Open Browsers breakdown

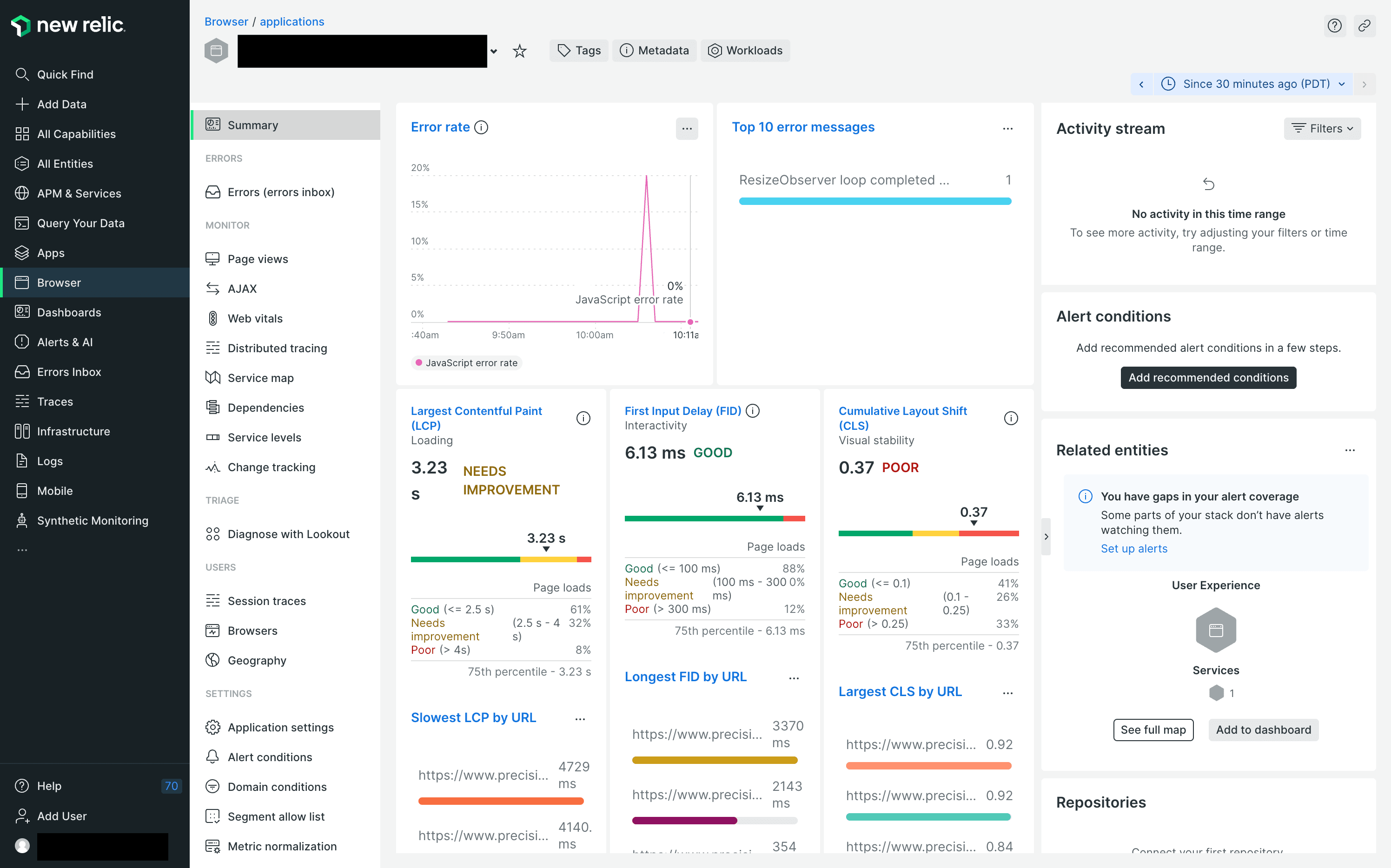(241, 631)
